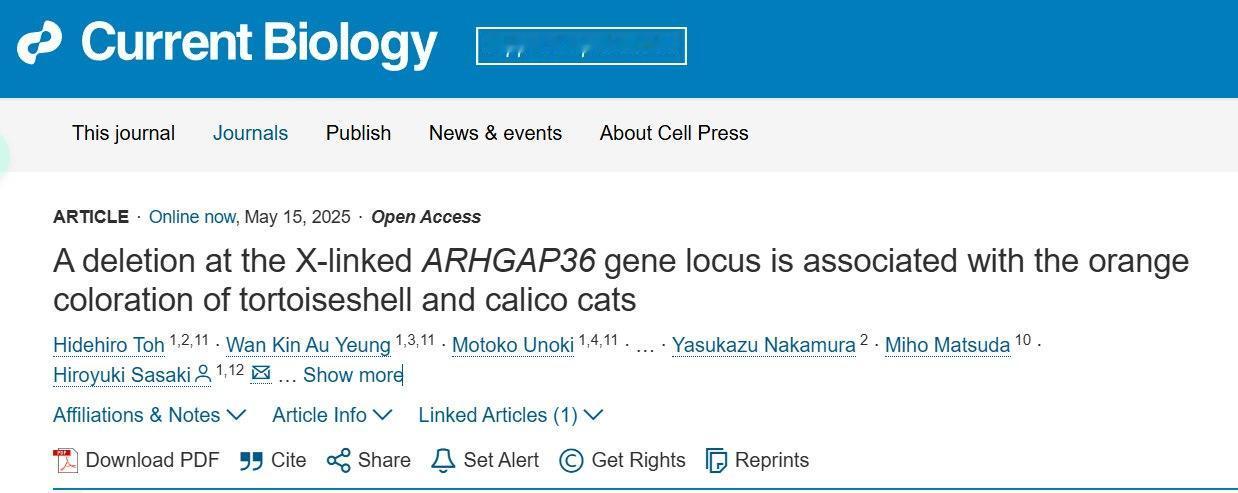The image size is (1238, 493).
Task: Open the This journal menu
Action: click(x=123, y=133)
